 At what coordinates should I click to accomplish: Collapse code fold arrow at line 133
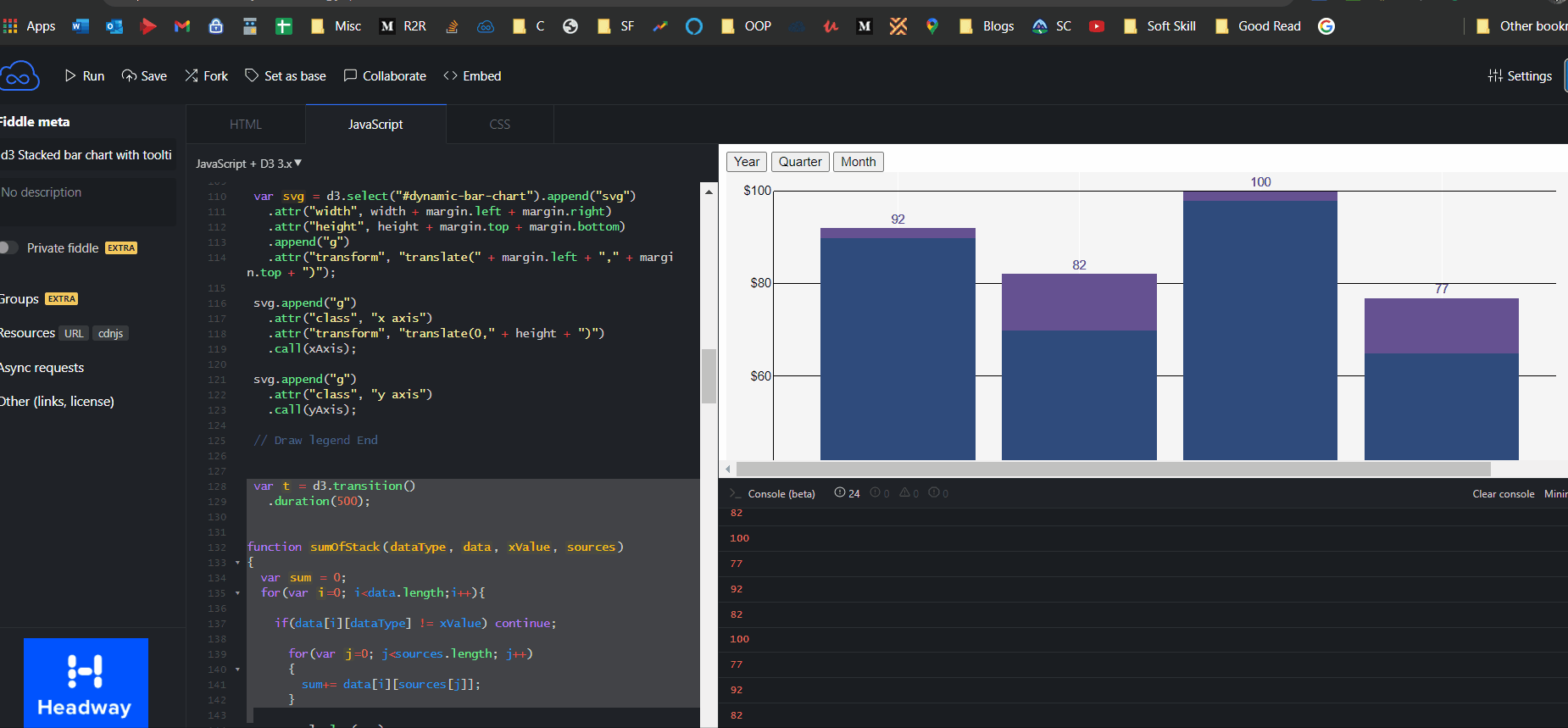[237, 563]
